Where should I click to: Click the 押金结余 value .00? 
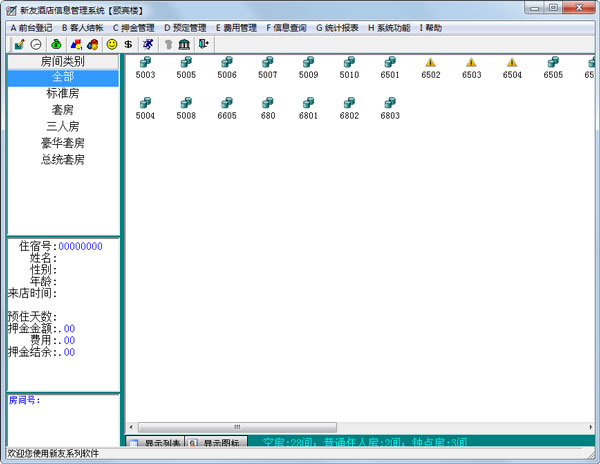(x=67, y=352)
